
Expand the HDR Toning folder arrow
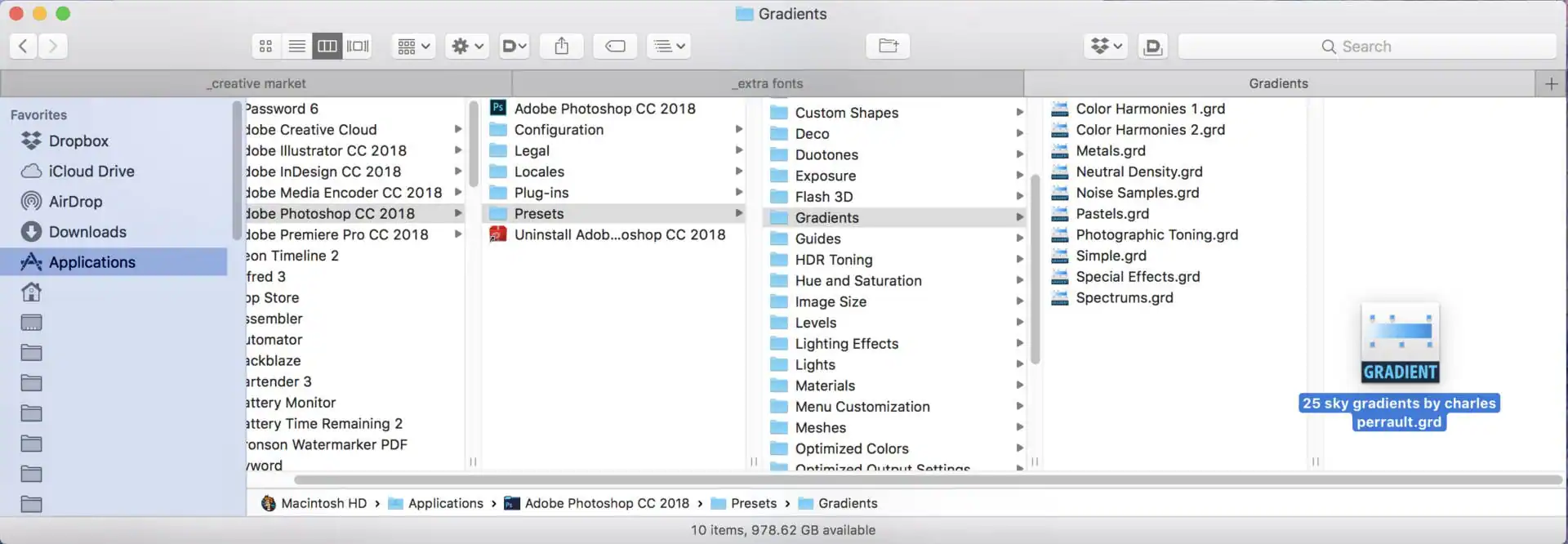[x=1019, y=259]
